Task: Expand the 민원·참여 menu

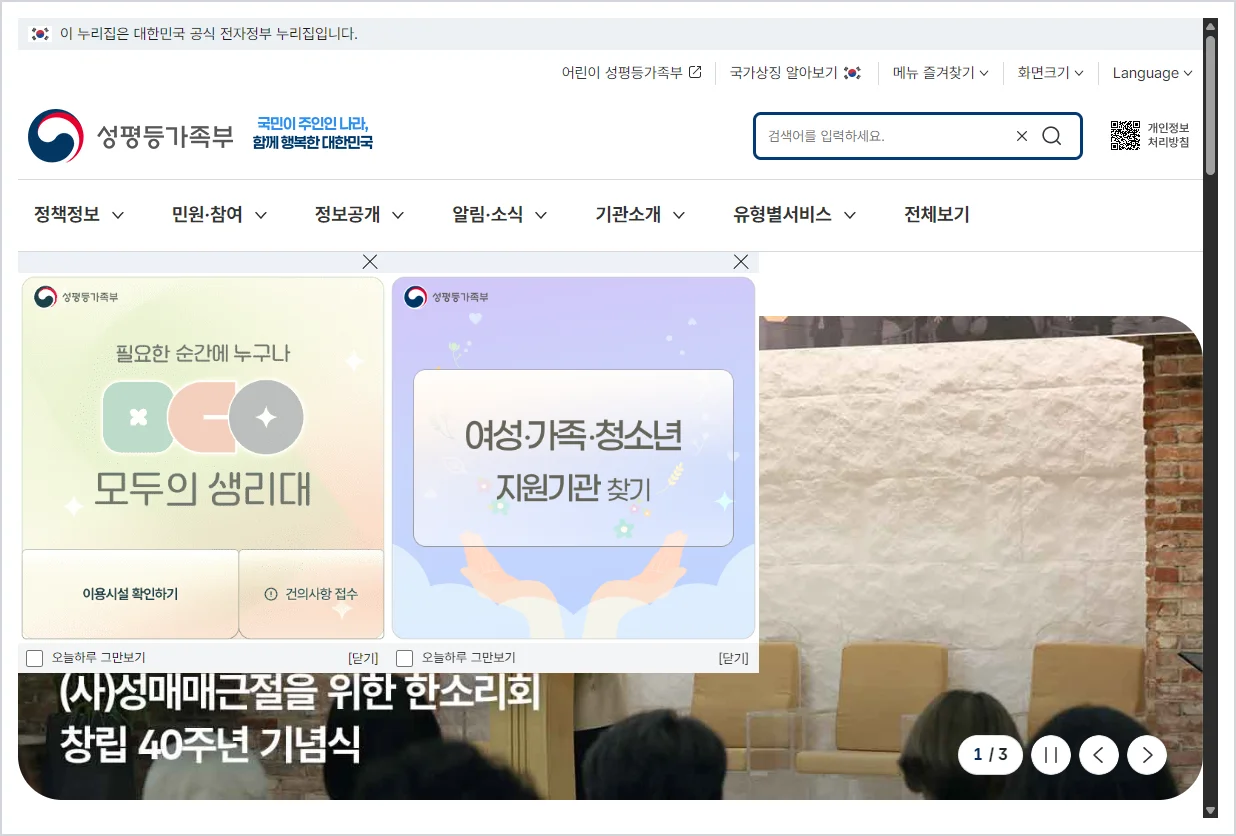Action: pyautogui.click(x=219, y=214)
